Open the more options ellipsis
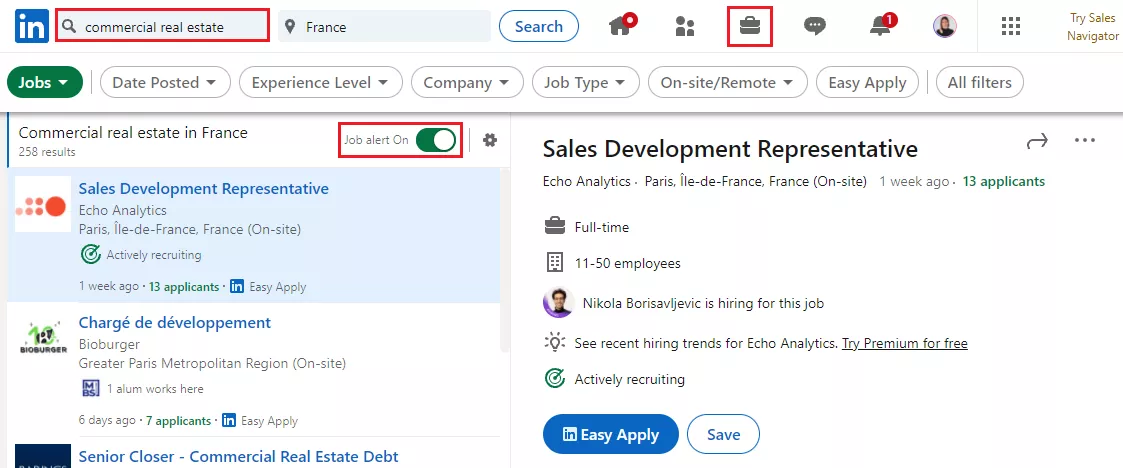 [x=1085, y=140]
